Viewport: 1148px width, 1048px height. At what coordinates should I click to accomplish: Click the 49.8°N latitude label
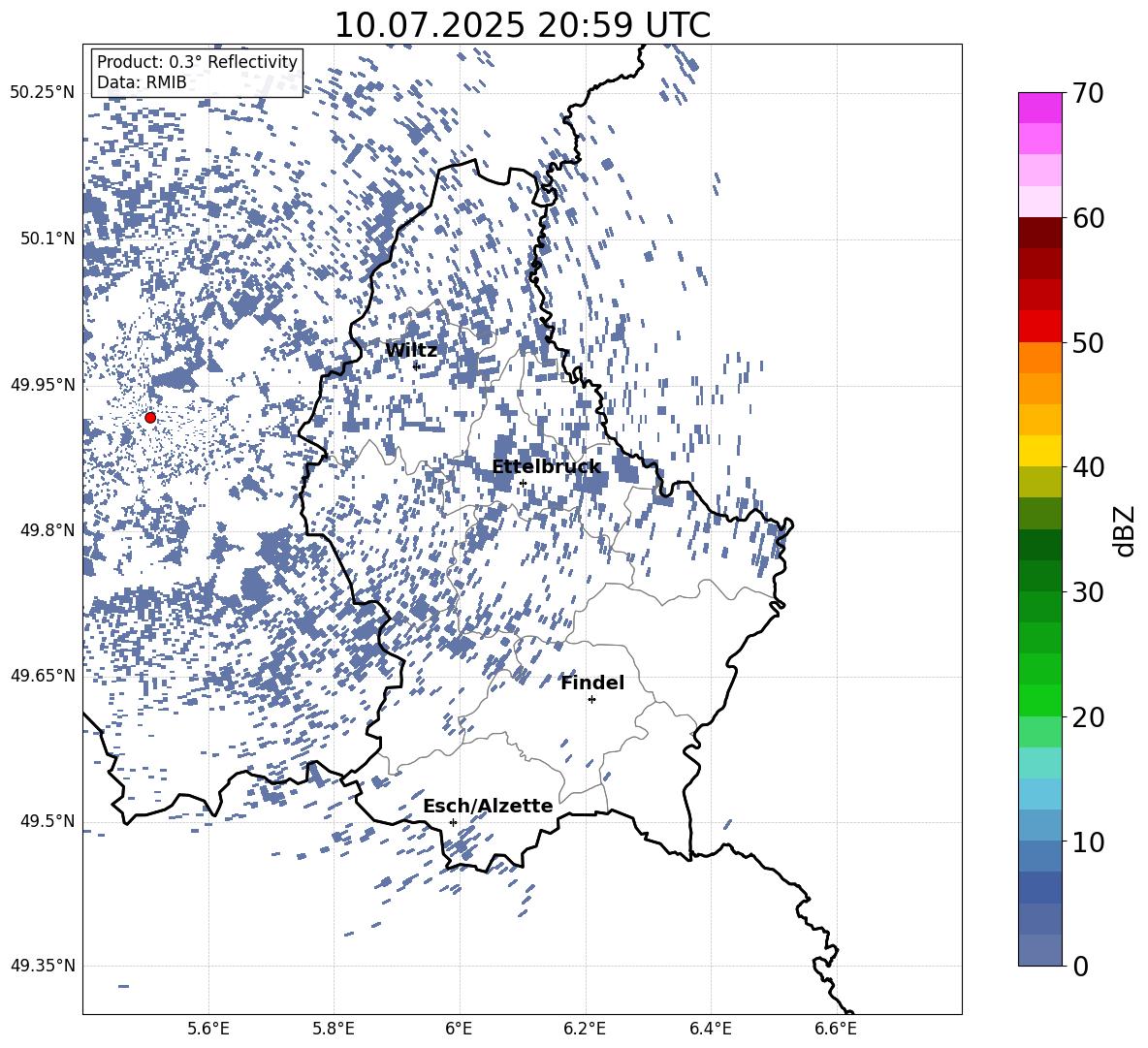(x=48, y=530)
